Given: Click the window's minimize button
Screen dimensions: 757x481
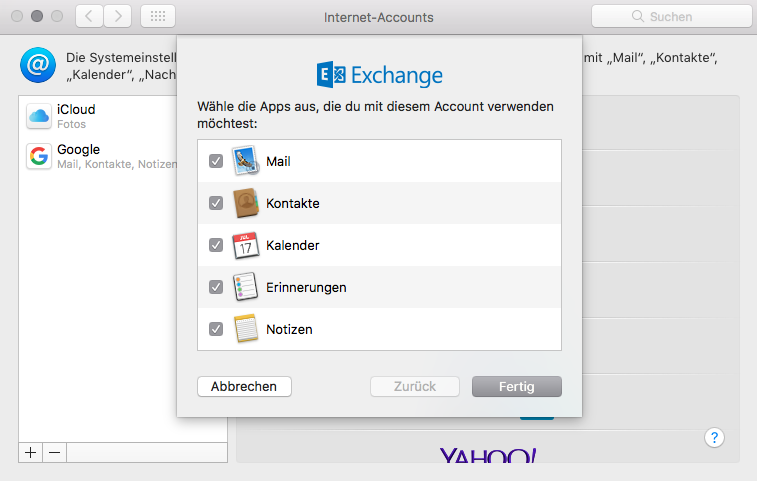Looking at the screenshot, I should 37,16.
